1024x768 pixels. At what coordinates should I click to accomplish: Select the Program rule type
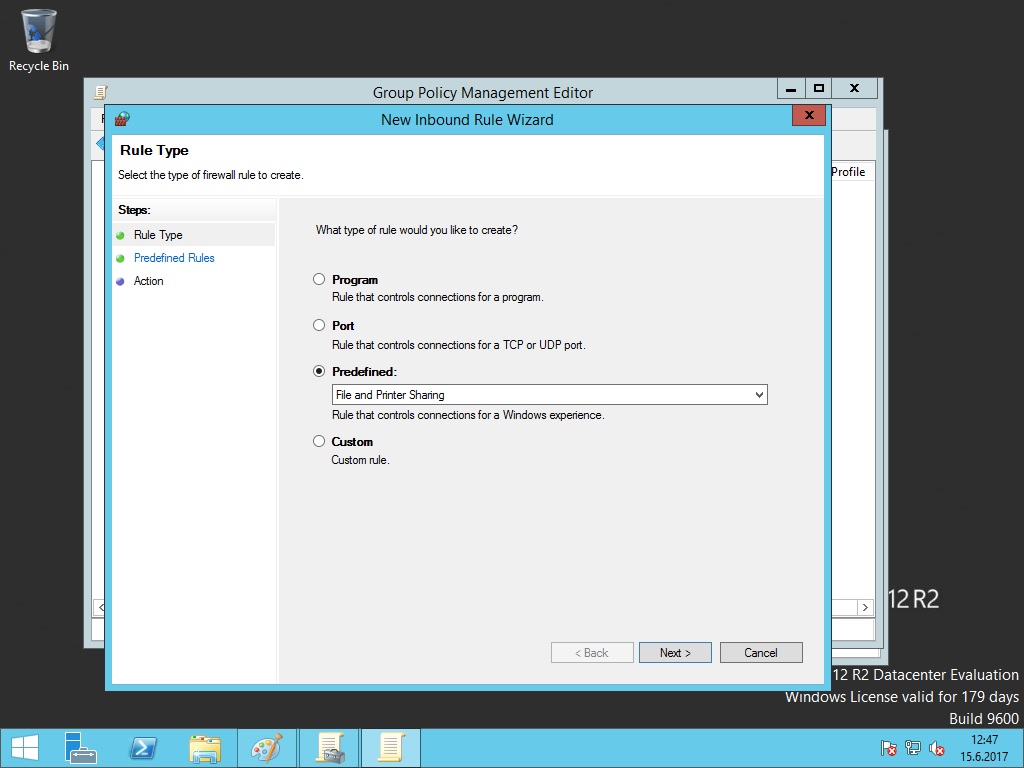point(319,280)
